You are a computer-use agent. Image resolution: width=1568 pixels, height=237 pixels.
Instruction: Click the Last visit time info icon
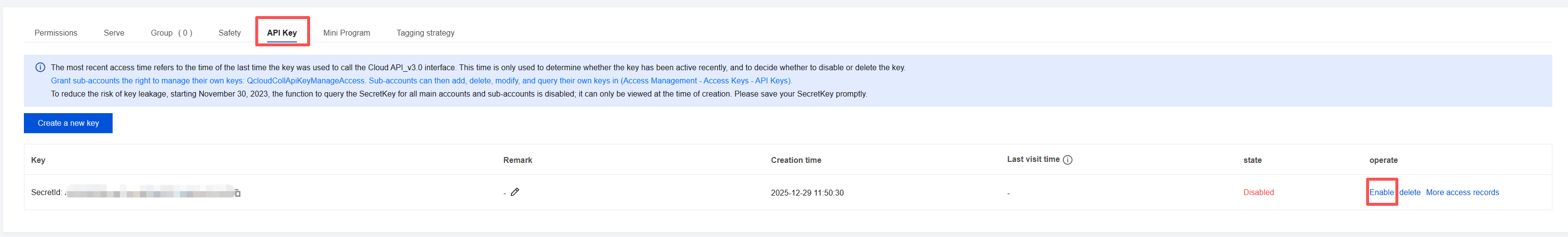[1068, 159]
